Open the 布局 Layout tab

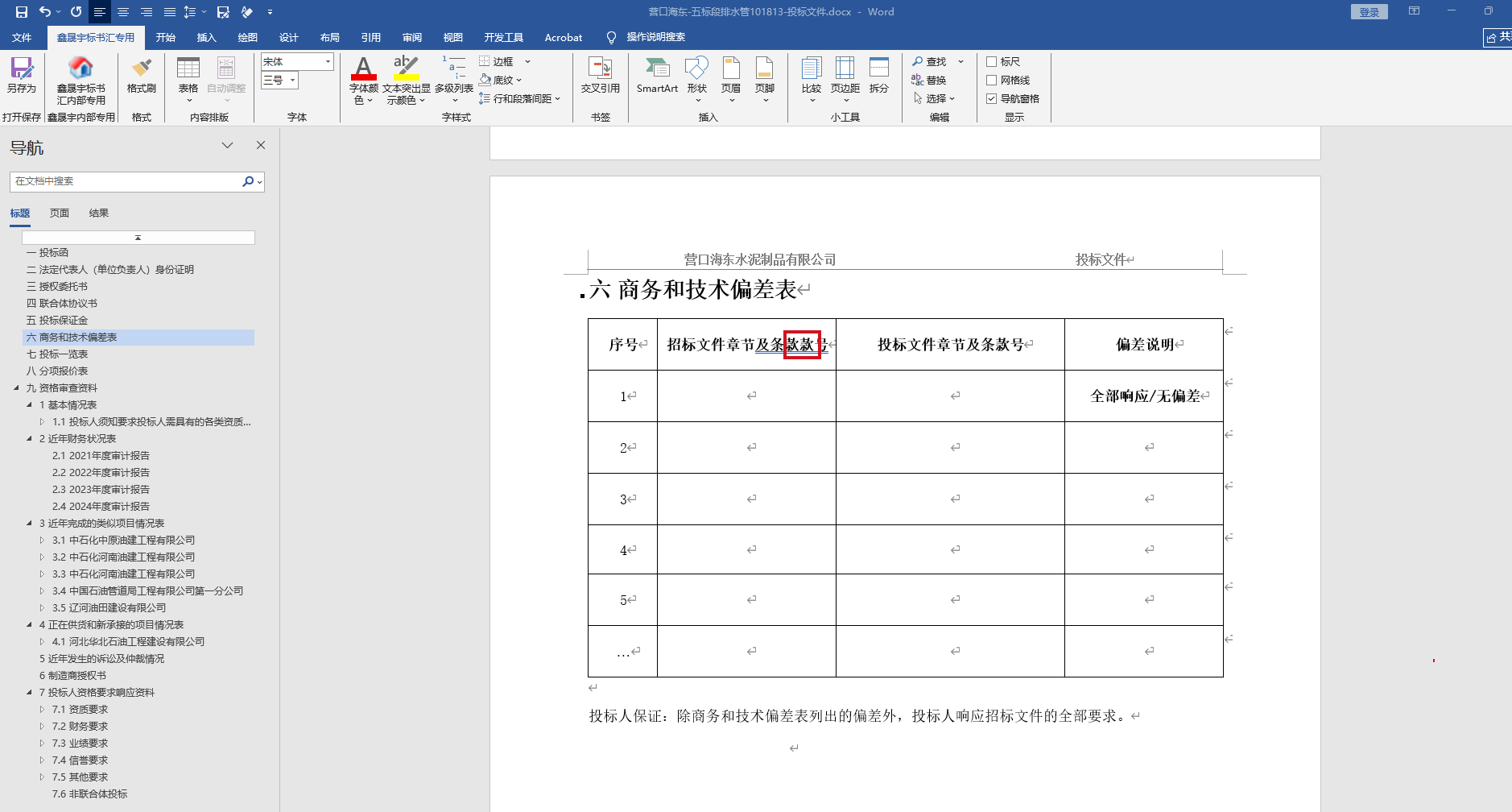pyautogui.click(x=330, y=37)
